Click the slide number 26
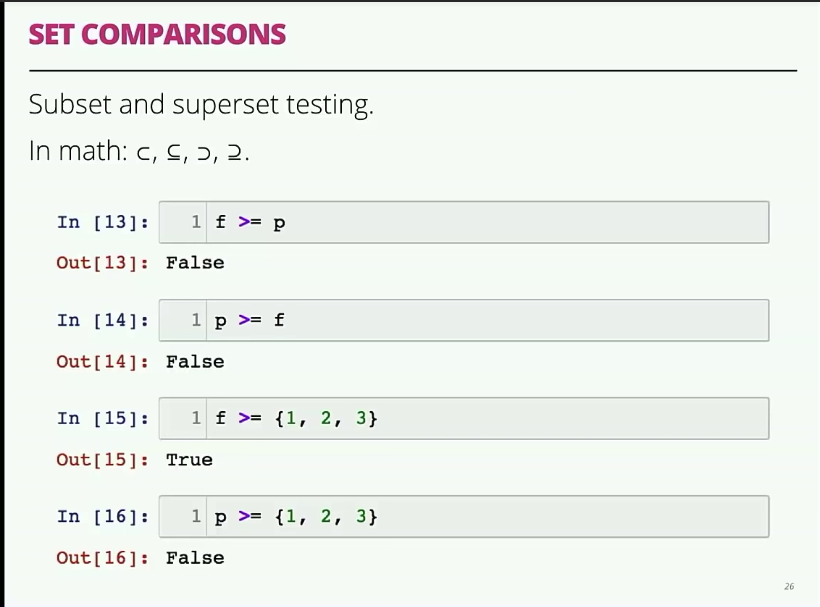The height and width of the screenshot is (607, 820). click(x=789, y=586)
